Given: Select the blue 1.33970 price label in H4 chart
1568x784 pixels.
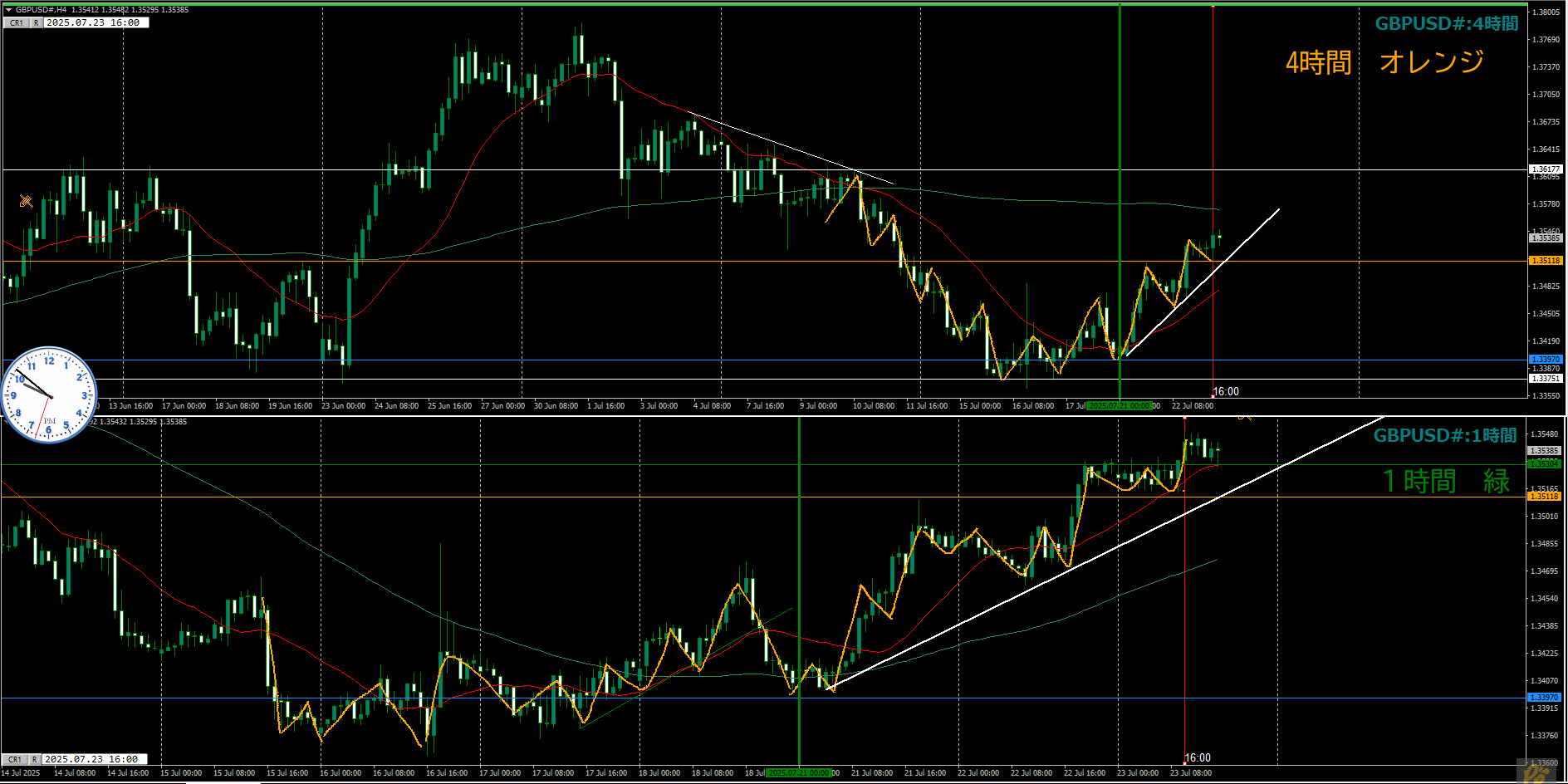Looking at the screenshot, I should coord(1545,360).
